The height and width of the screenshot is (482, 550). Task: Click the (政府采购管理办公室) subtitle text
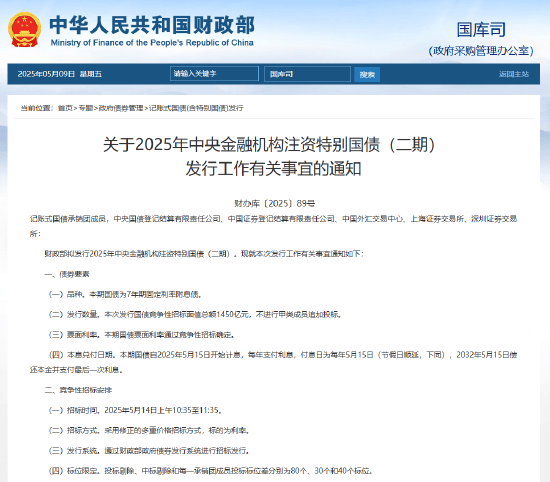tap(481, 51)
